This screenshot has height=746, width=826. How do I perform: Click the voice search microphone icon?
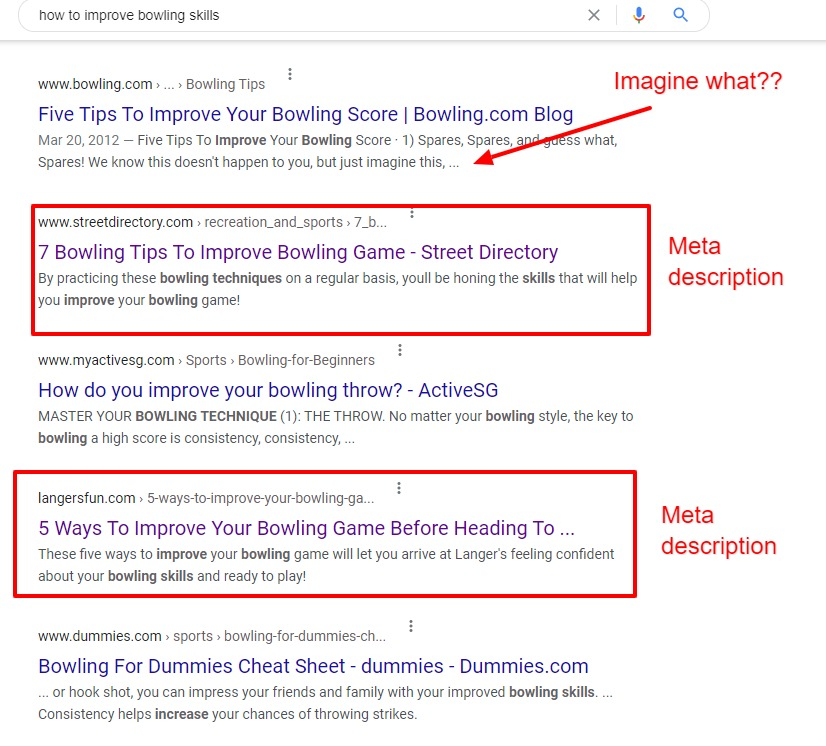point(640,15)
